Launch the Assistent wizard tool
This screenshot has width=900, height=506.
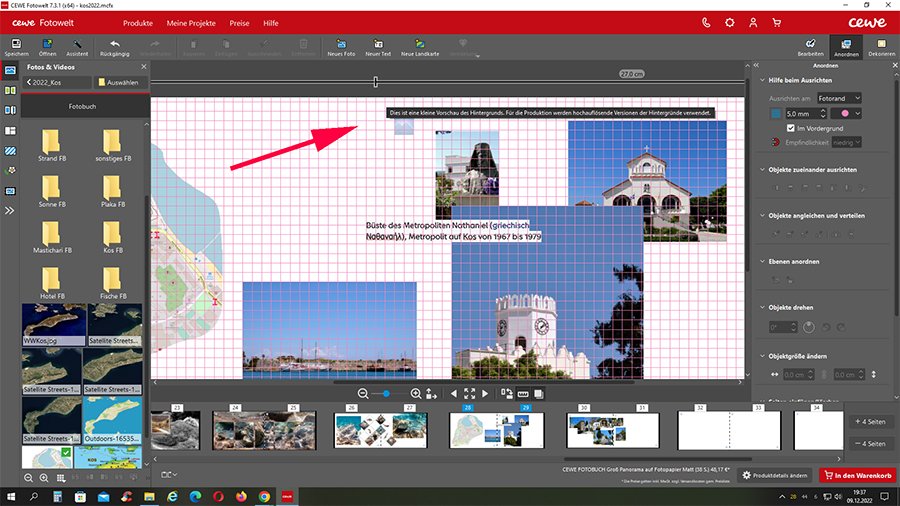point(77,45)
